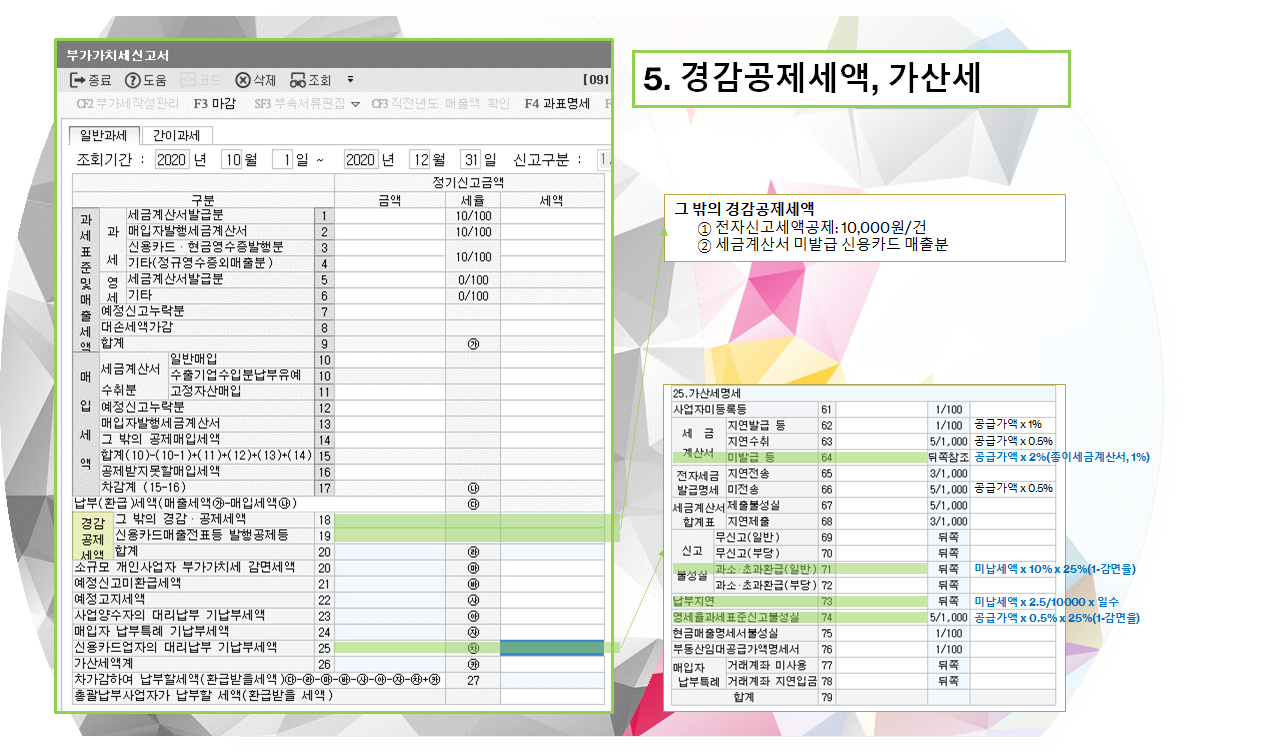Screen dimensions: 1280x753
Task: Click the highlighted 금액 cell for row 18
Action: 390,520
